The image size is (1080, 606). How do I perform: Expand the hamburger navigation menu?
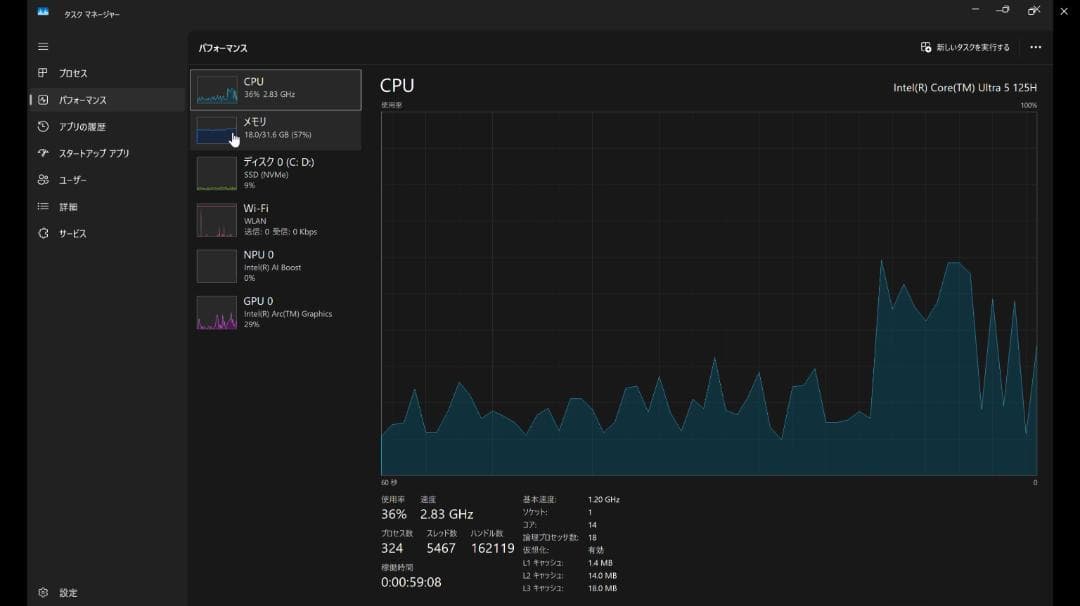[43, 47]
